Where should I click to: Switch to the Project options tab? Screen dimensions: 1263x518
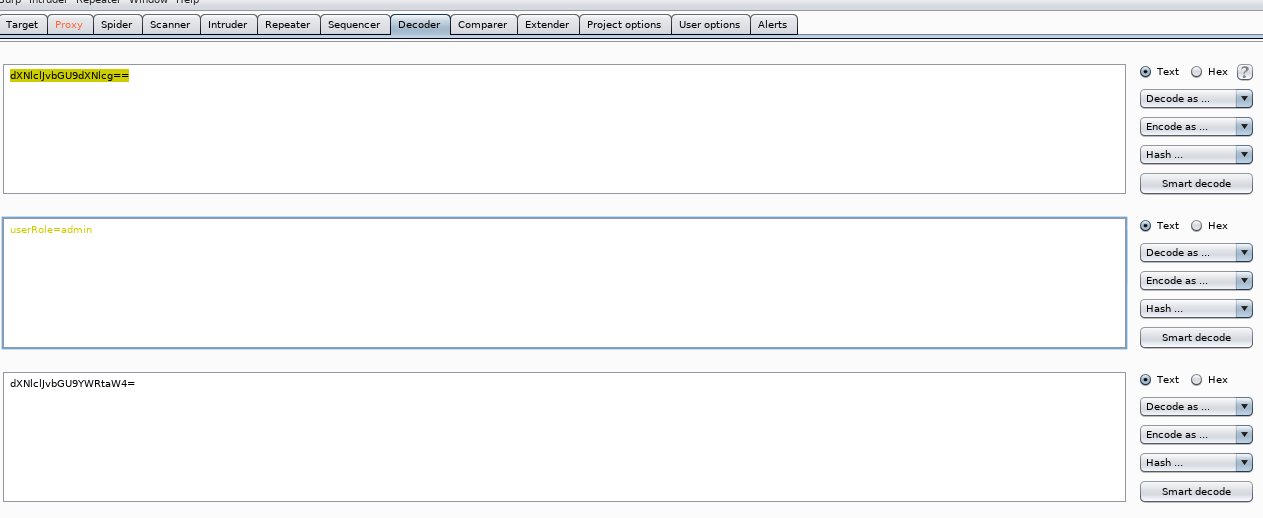(624, 25)
